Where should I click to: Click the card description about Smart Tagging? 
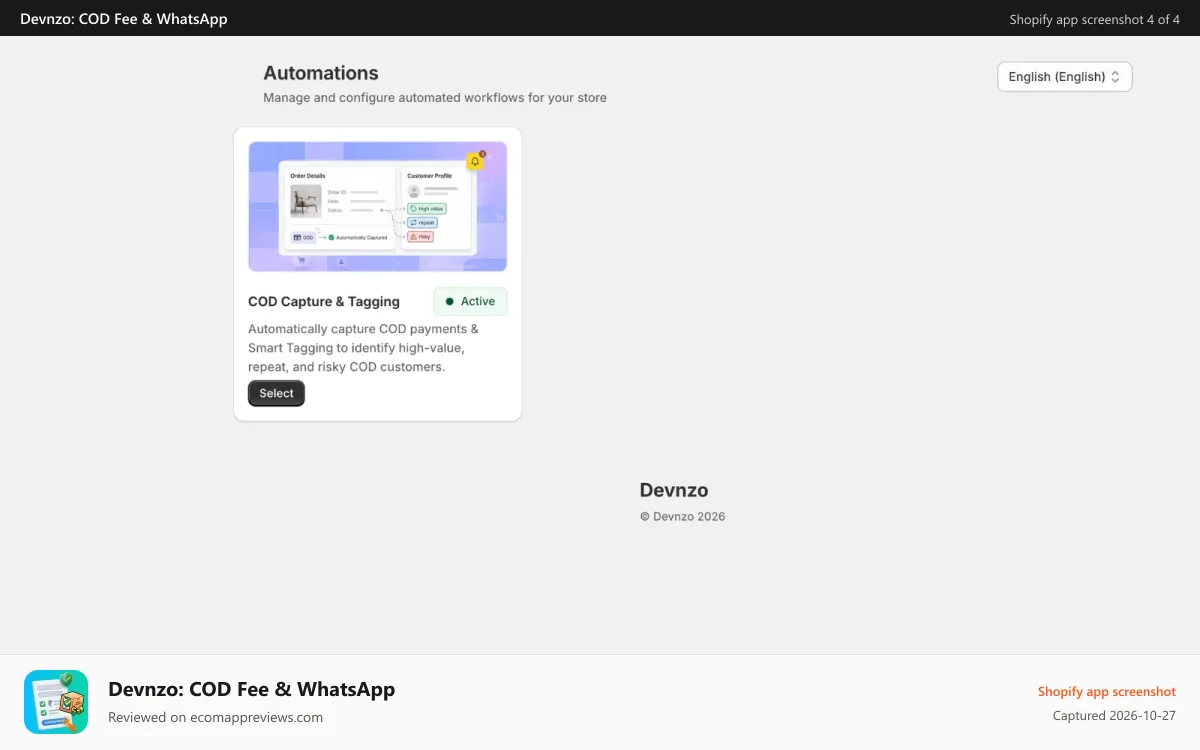pos(363,348)
